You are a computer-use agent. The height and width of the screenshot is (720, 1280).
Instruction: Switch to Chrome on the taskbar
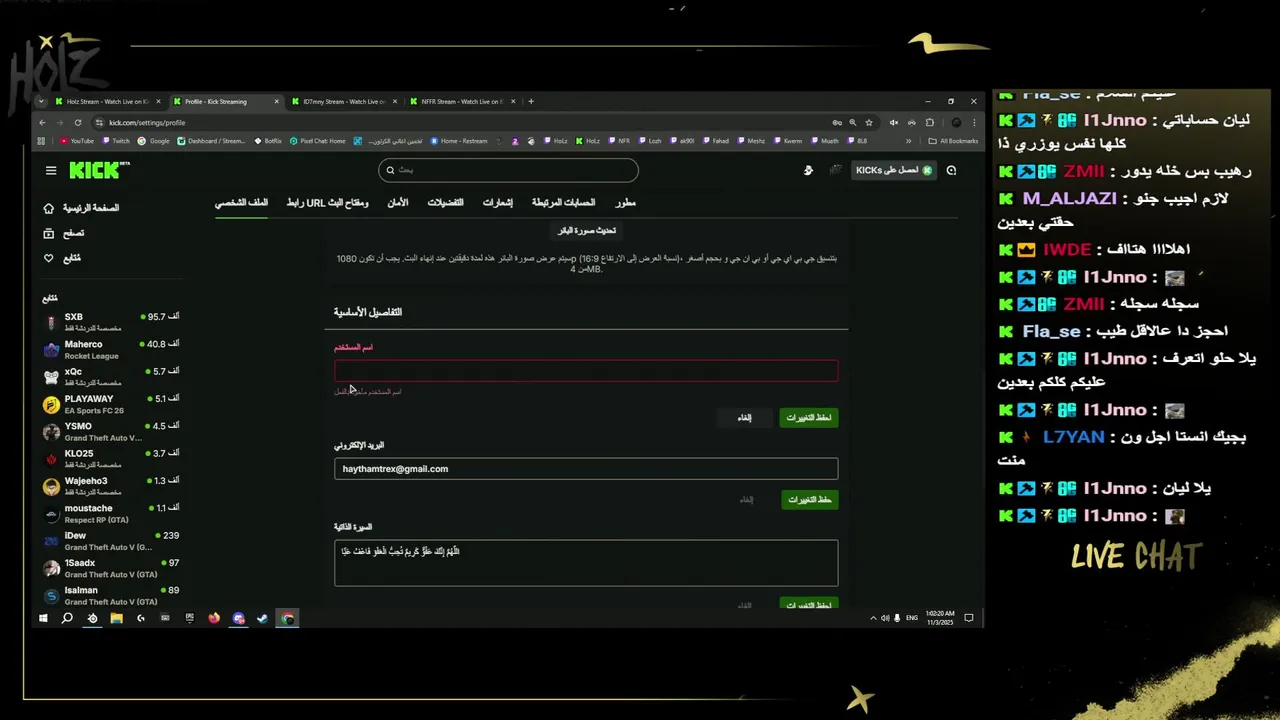[x=287, y=618]
